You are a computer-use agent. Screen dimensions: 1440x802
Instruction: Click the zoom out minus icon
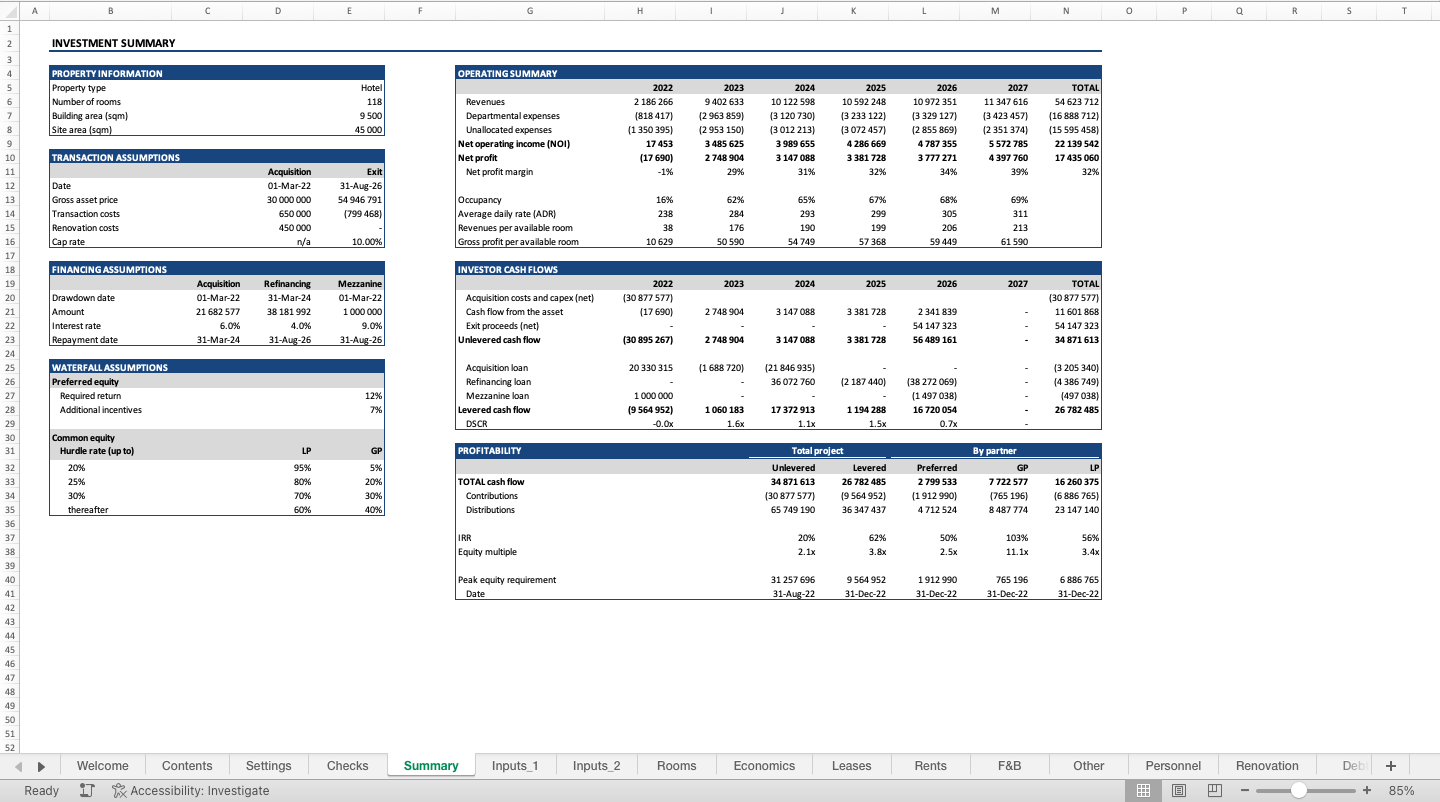coord(1245,790)
